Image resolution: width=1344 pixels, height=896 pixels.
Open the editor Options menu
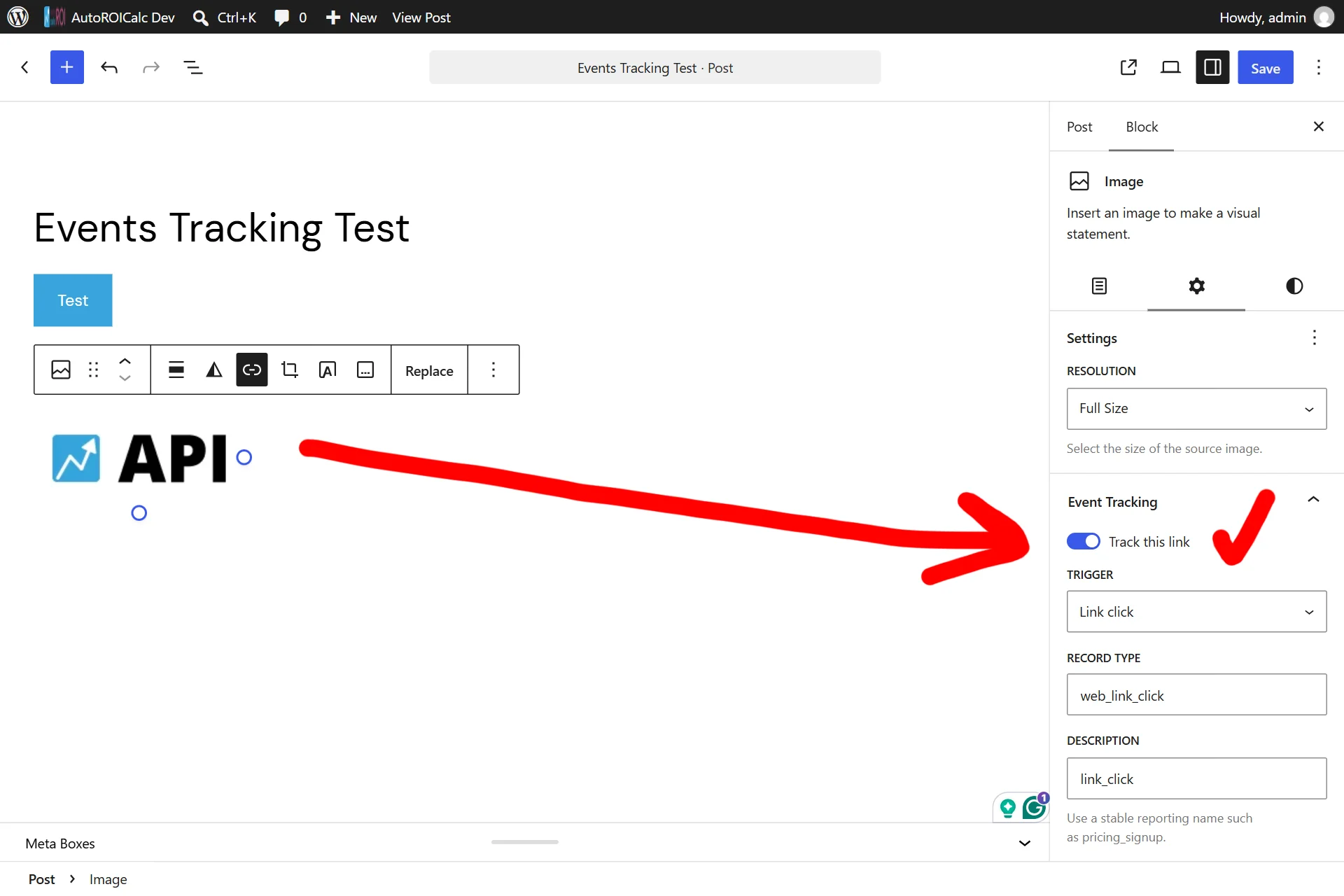pos(1319,67)
